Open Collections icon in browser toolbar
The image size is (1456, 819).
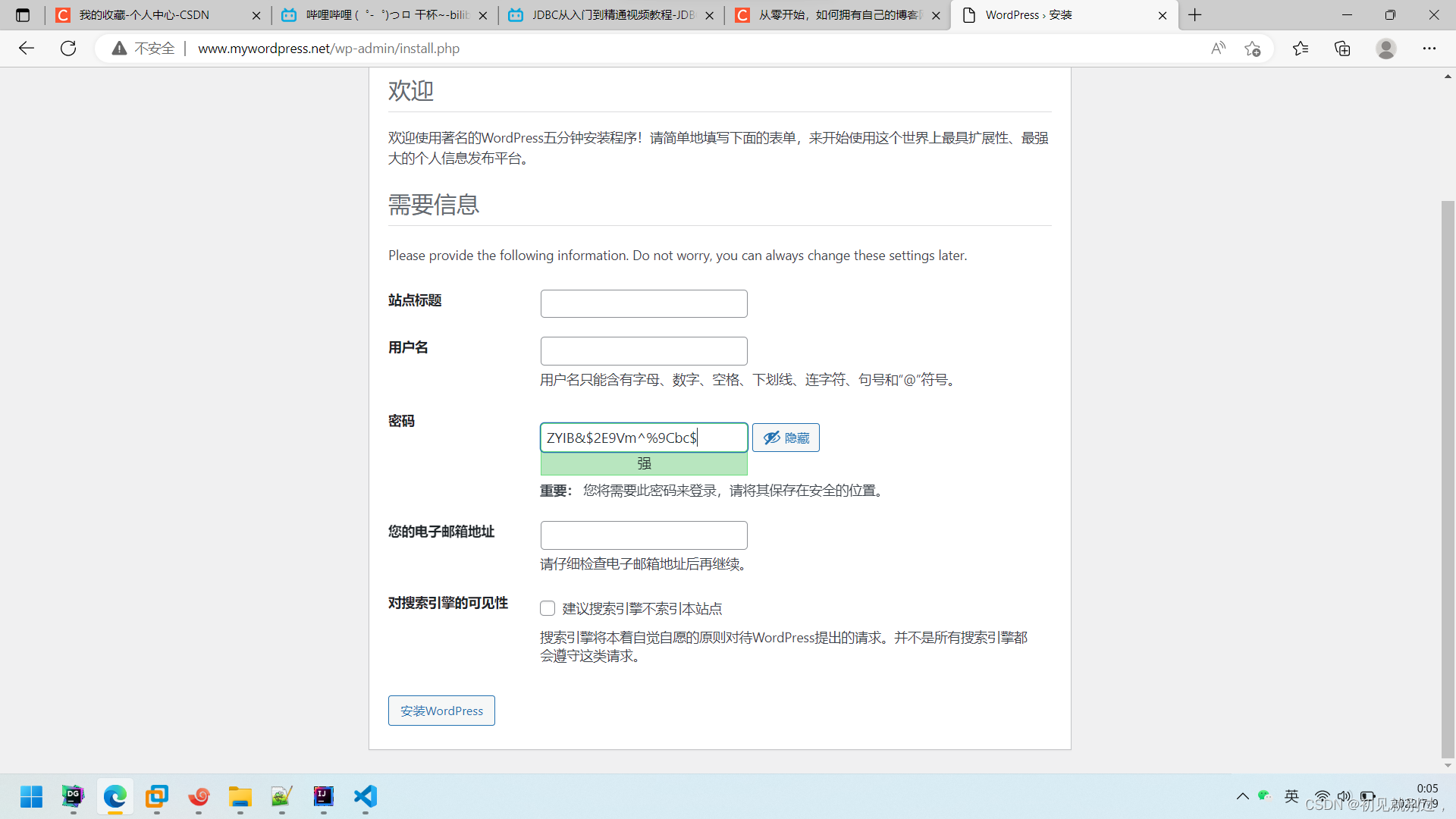(1342, 49)
